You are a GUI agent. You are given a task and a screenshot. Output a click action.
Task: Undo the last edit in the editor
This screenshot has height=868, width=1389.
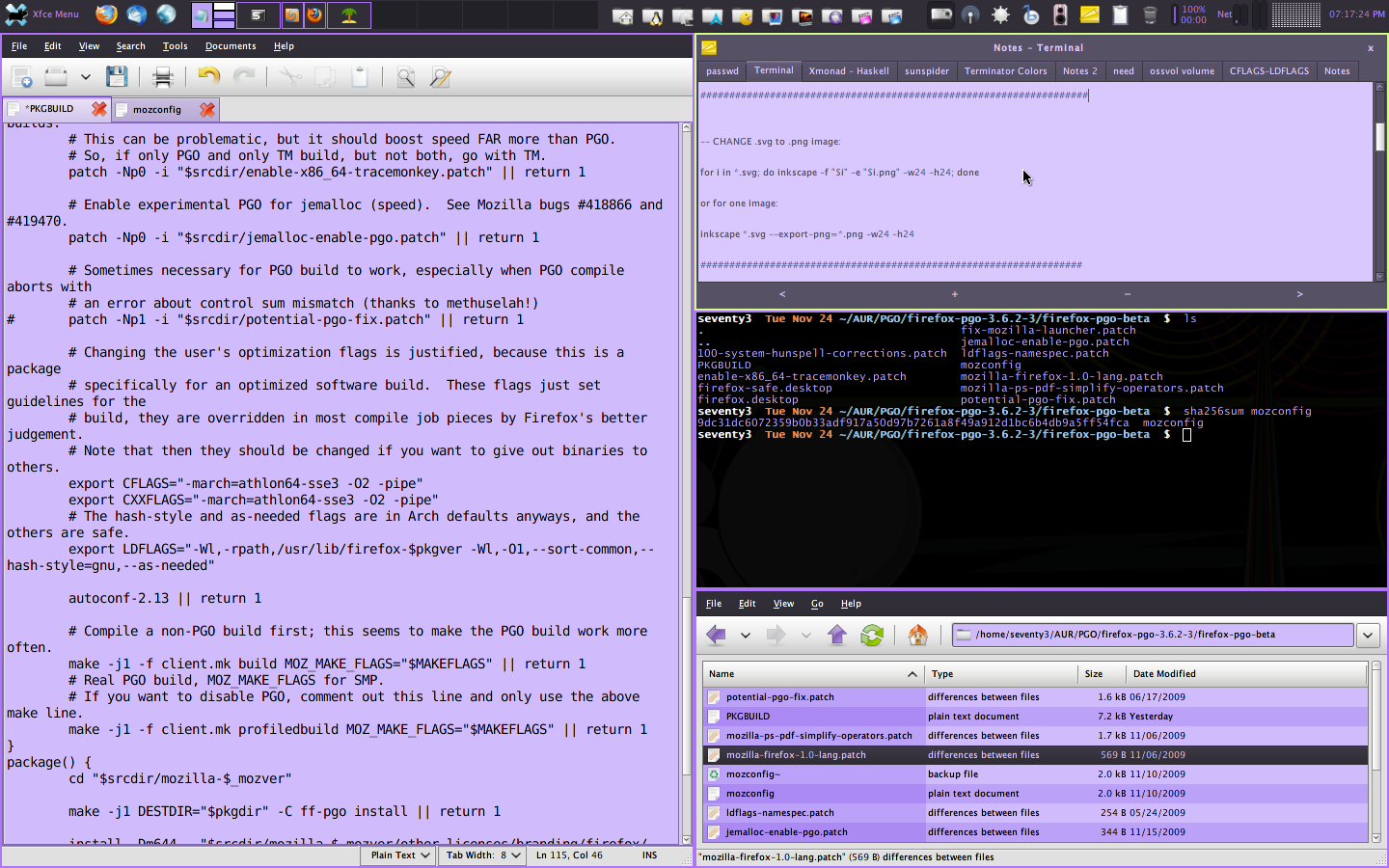pyautogui.click(x=209, y=77)
